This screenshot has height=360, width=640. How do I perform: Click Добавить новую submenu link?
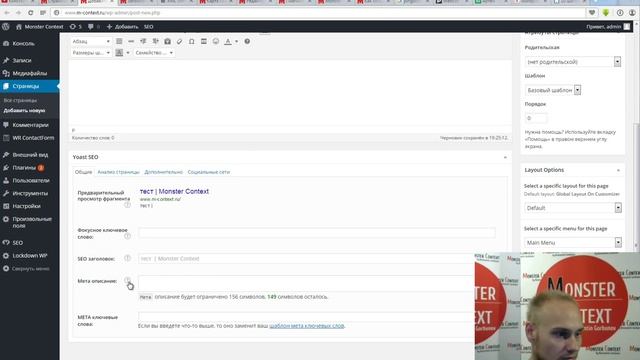point(24,111)
